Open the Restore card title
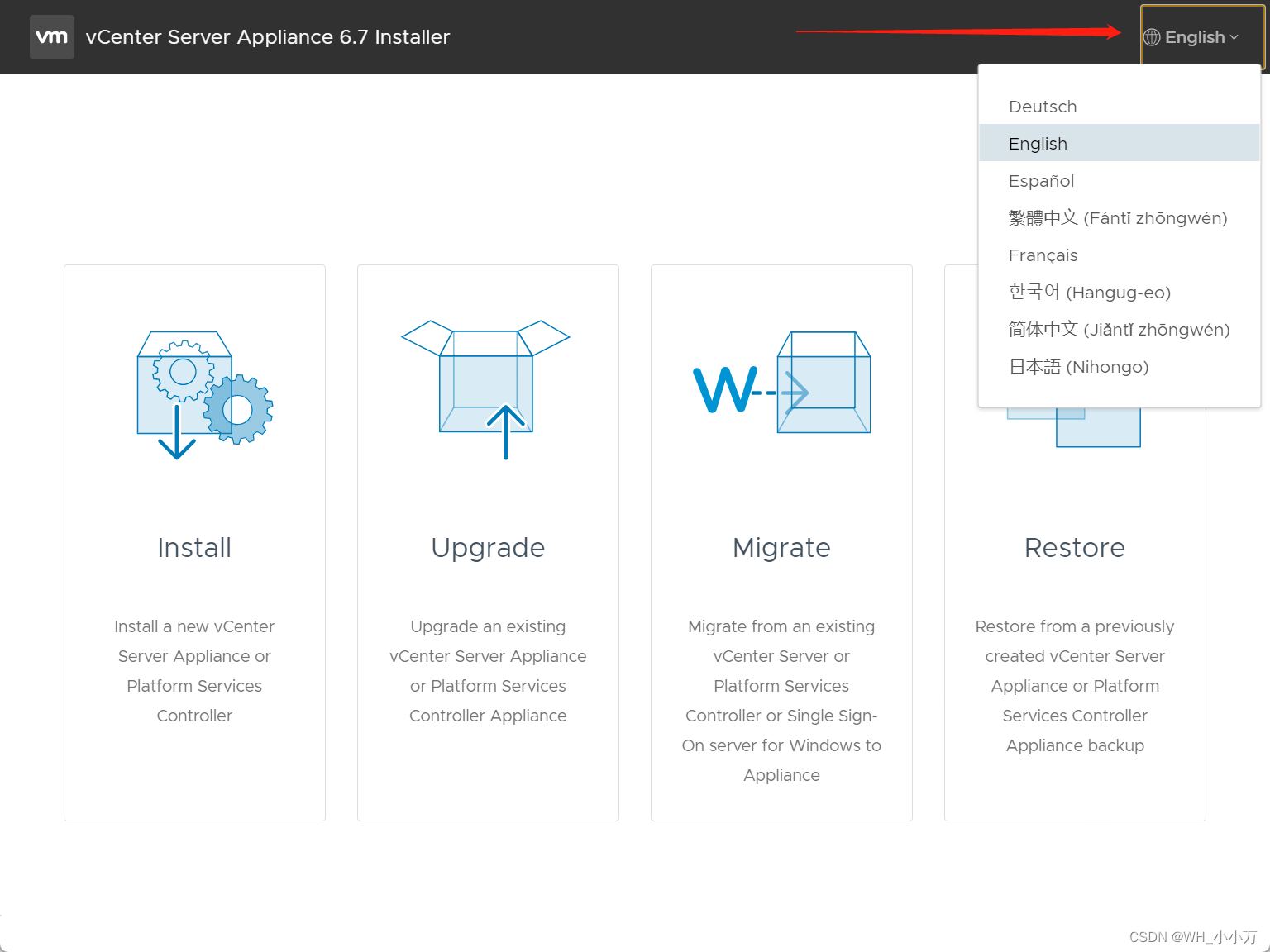This screenshot has height=952, width=1270. (x=1075, y=548)
